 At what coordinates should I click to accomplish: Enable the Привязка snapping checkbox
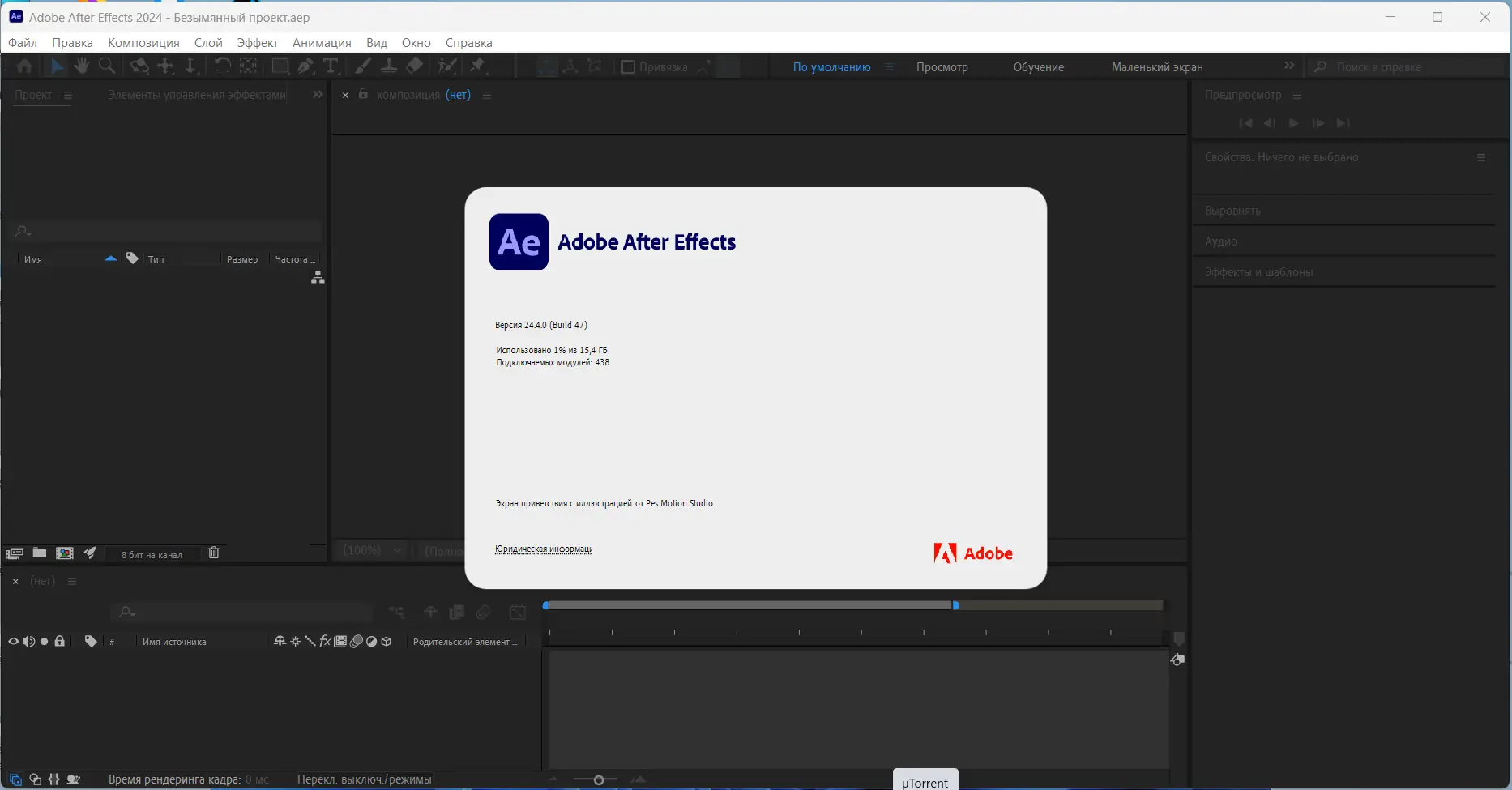(x=628, y=67)
